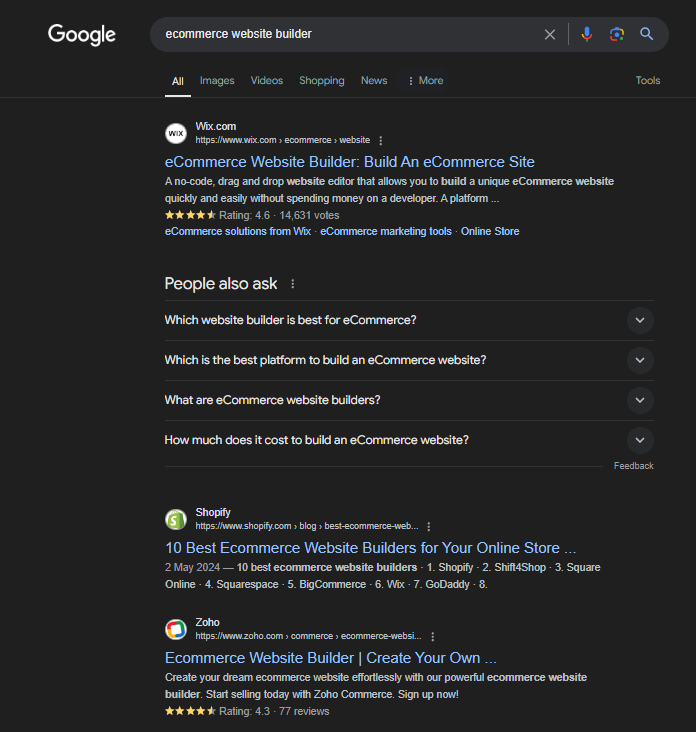Image resolution: width=696 pixels, height=732 pixels.
Task: Open 'Ecommerce Website Builder | Create Your Own' result
Action: tap(330, 658)
